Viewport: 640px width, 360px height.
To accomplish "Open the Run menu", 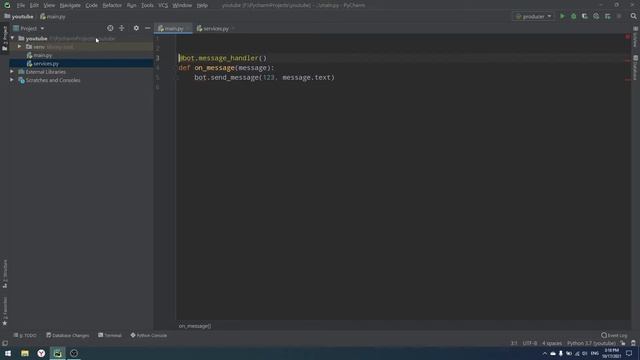I will pos(131,5).
